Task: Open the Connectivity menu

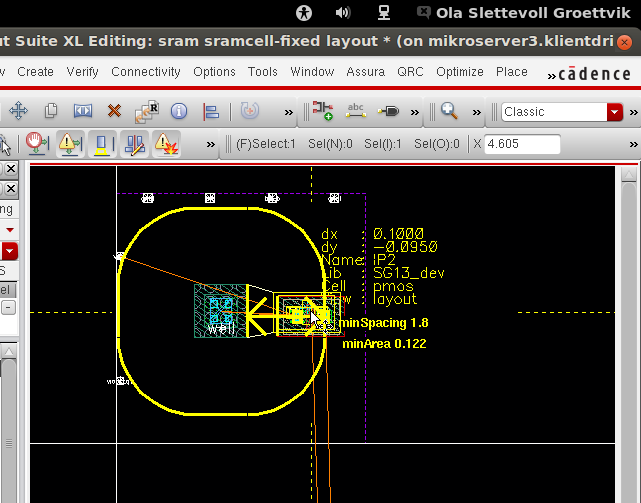Action: [146, 72]
